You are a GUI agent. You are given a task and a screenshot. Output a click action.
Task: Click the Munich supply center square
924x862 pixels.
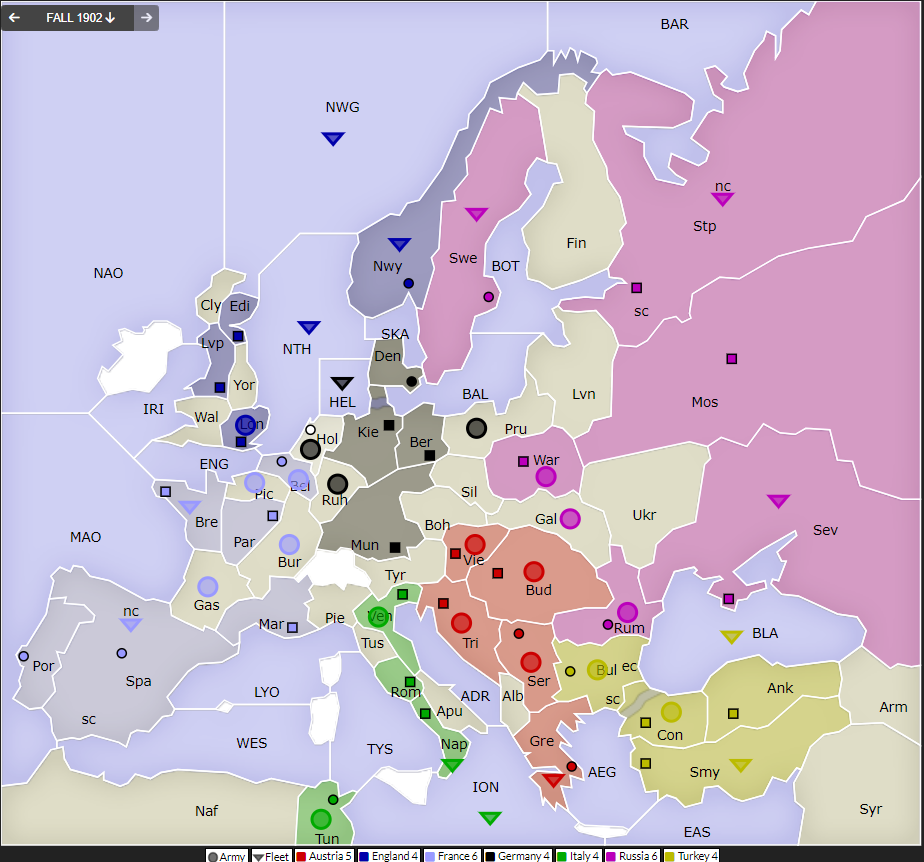(x=395, y=547)
